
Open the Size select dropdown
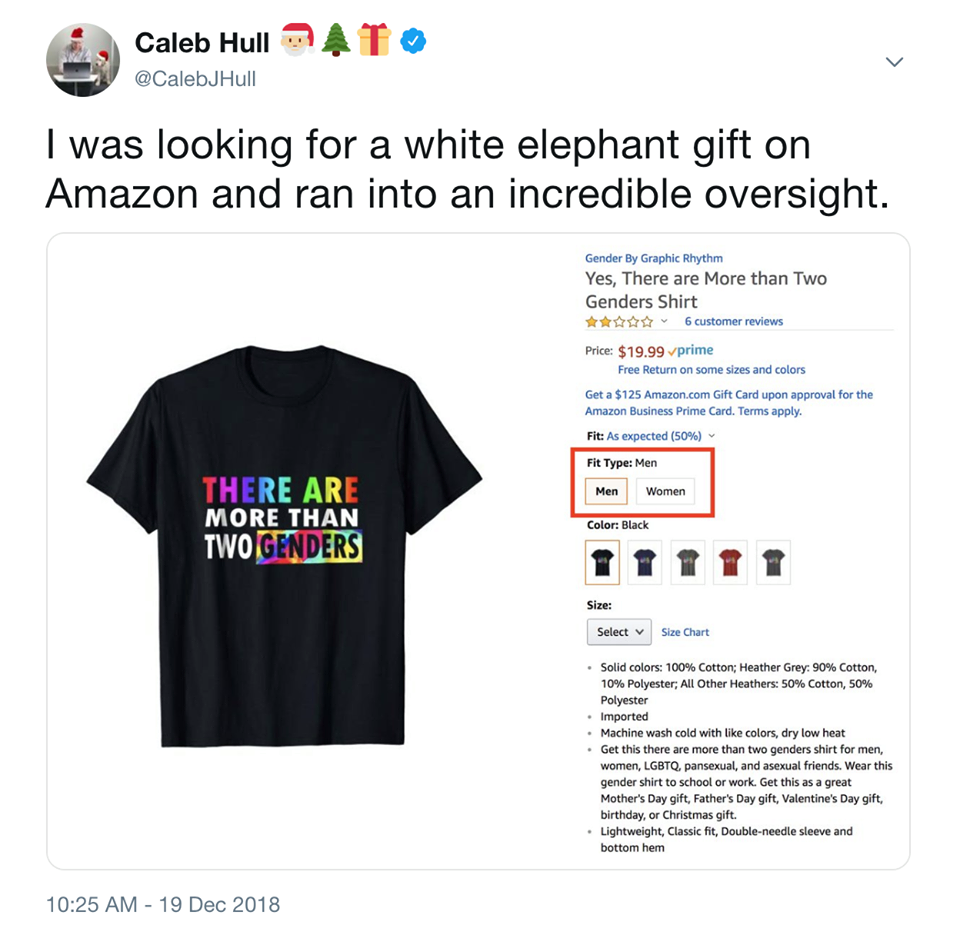point(619,632)
